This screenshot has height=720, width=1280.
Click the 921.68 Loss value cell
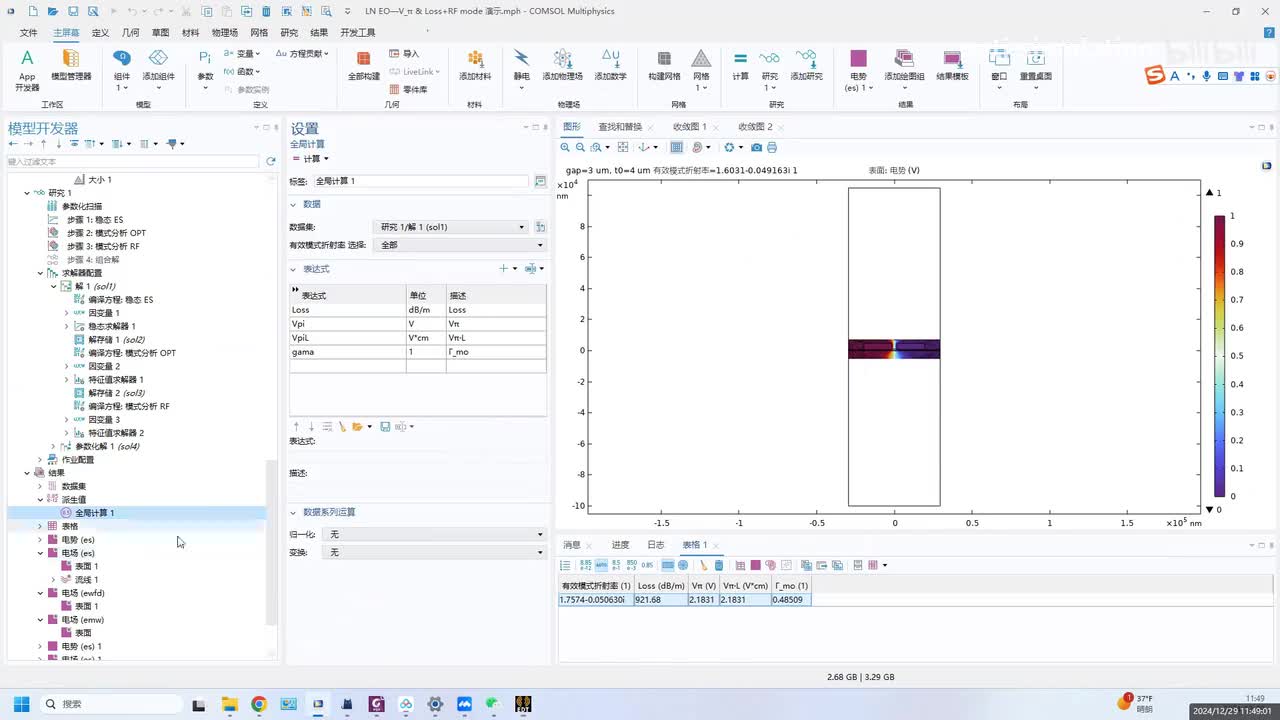[x=660, y=600]
